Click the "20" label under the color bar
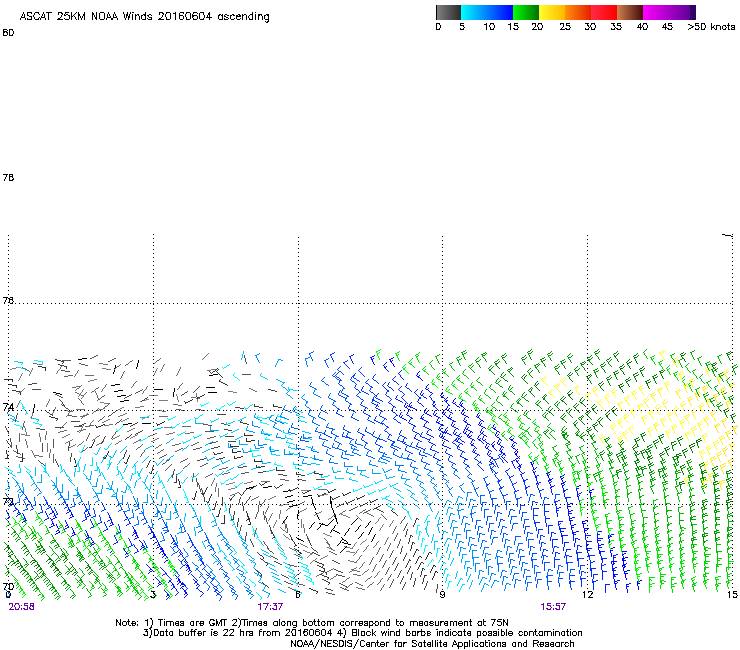Image resolution: width=740 pixels, height=650 pixels. (537, 27)
